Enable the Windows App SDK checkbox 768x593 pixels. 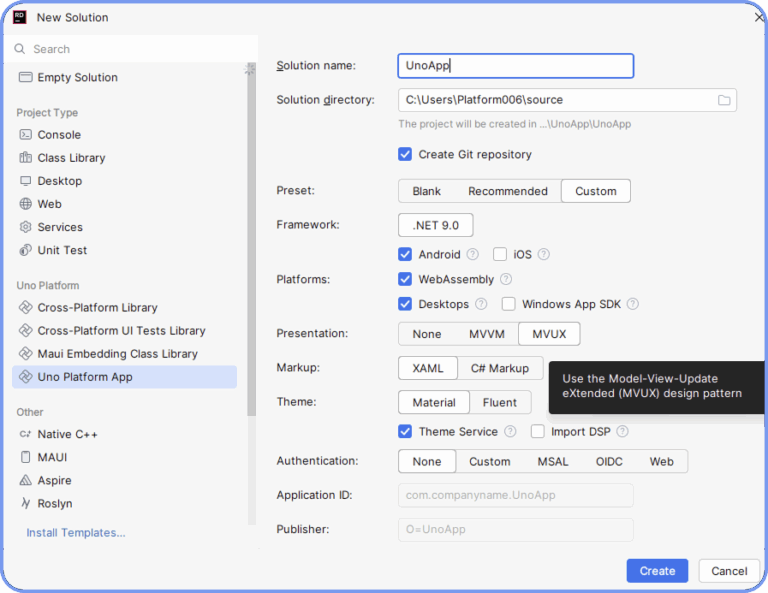coord(508,304)
